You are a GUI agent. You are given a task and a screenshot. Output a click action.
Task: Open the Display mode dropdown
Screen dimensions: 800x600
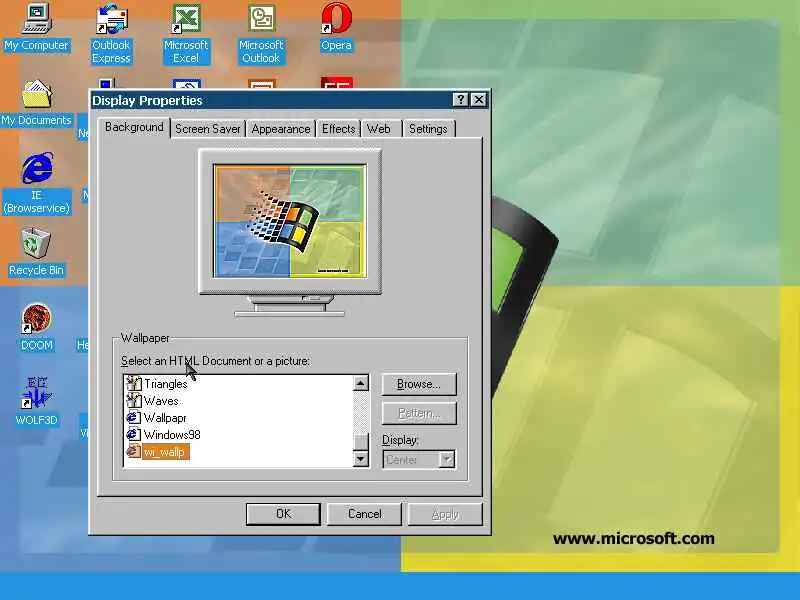click(419, 460)
